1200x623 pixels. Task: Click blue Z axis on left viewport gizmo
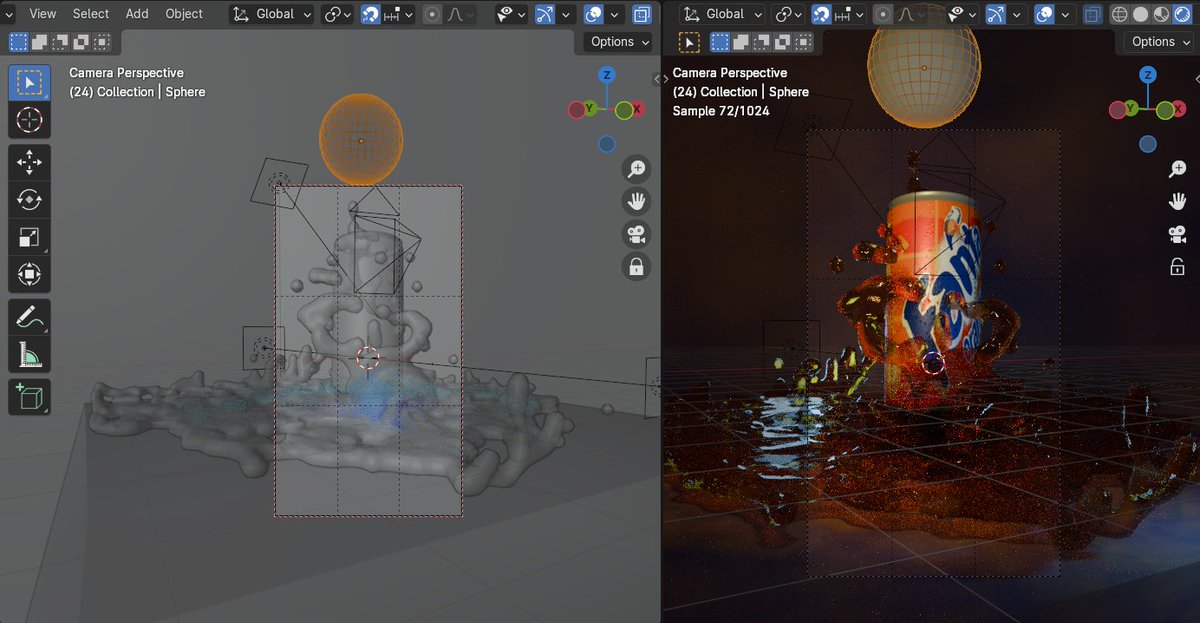(606, 75)
